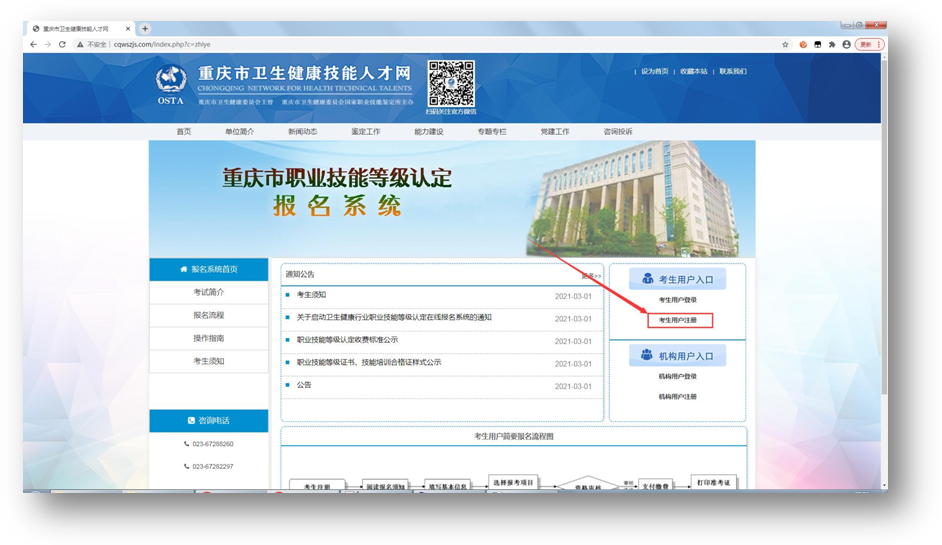
Task: Click the browser back arrow
Action: coord(33,45)
